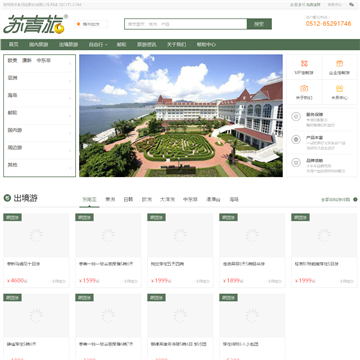Screen dimensions: 360x360
Task: Click the resort hotel banner image
Action: click(x=181, y=116)
